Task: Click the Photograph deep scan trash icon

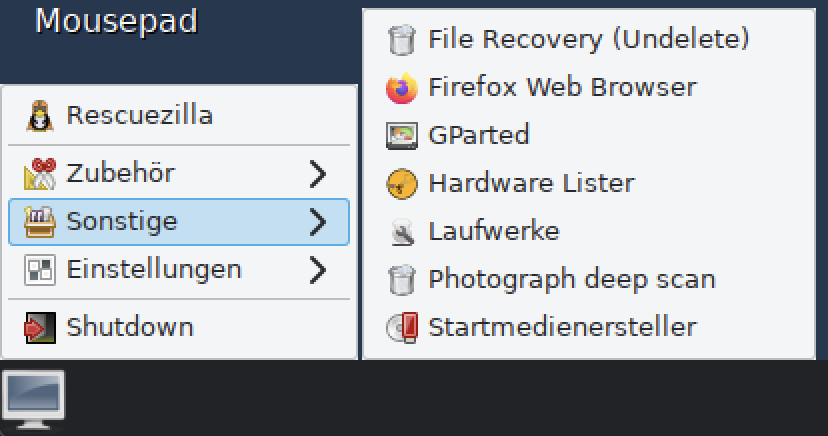Action: pos(402,280)
